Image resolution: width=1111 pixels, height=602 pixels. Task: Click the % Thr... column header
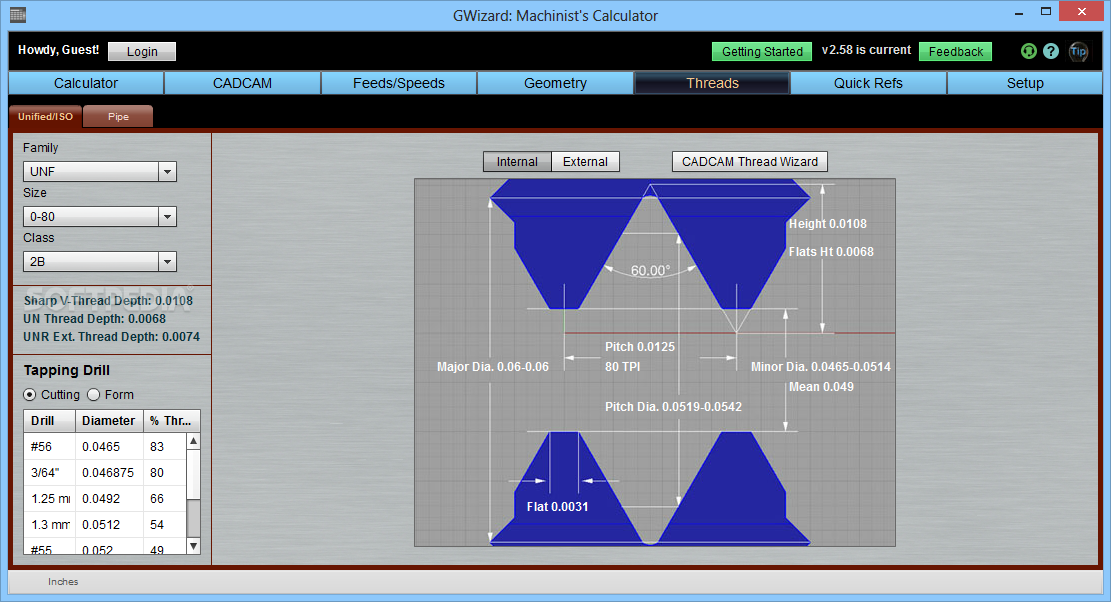(x=171, y=421)
